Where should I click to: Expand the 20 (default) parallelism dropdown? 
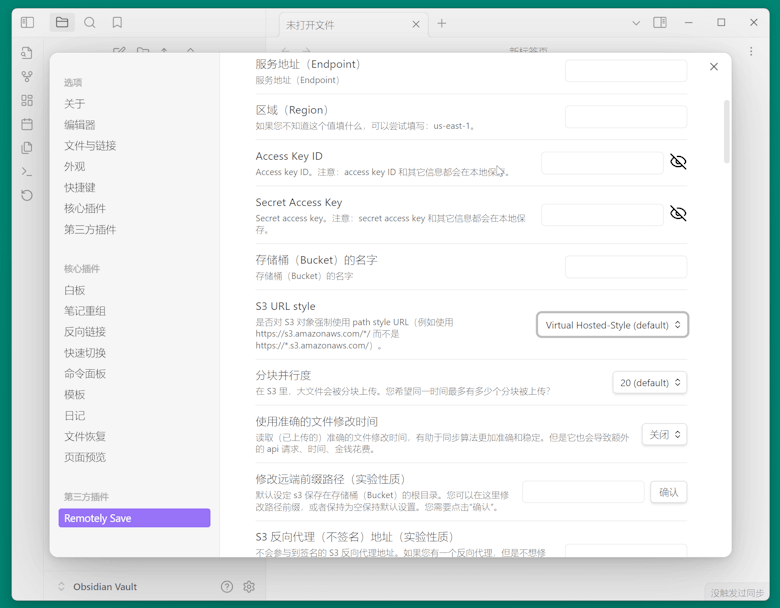649,383
